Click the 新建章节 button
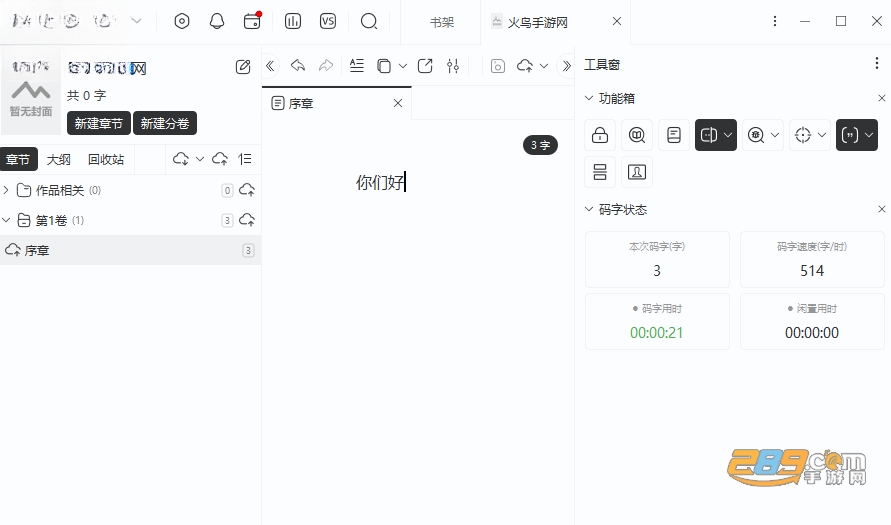 tap(98, 123)
